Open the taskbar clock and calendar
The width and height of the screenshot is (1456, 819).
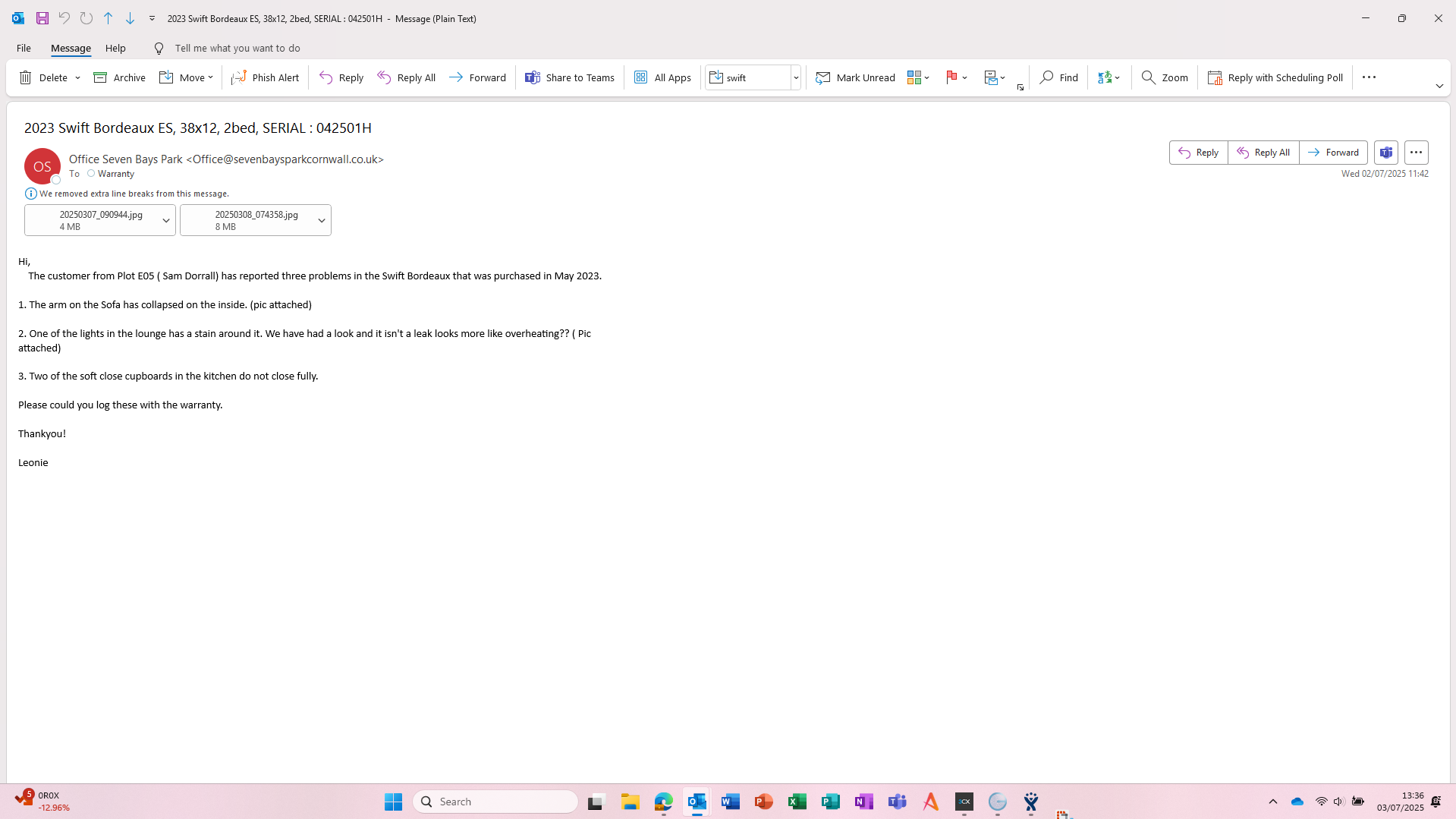tap(1400, 802)
